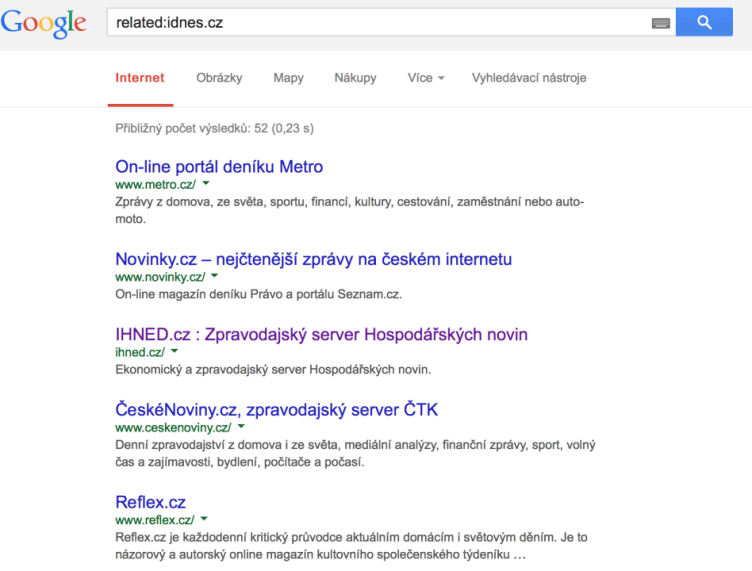Select the Internet tab

[x=140, y=78]
